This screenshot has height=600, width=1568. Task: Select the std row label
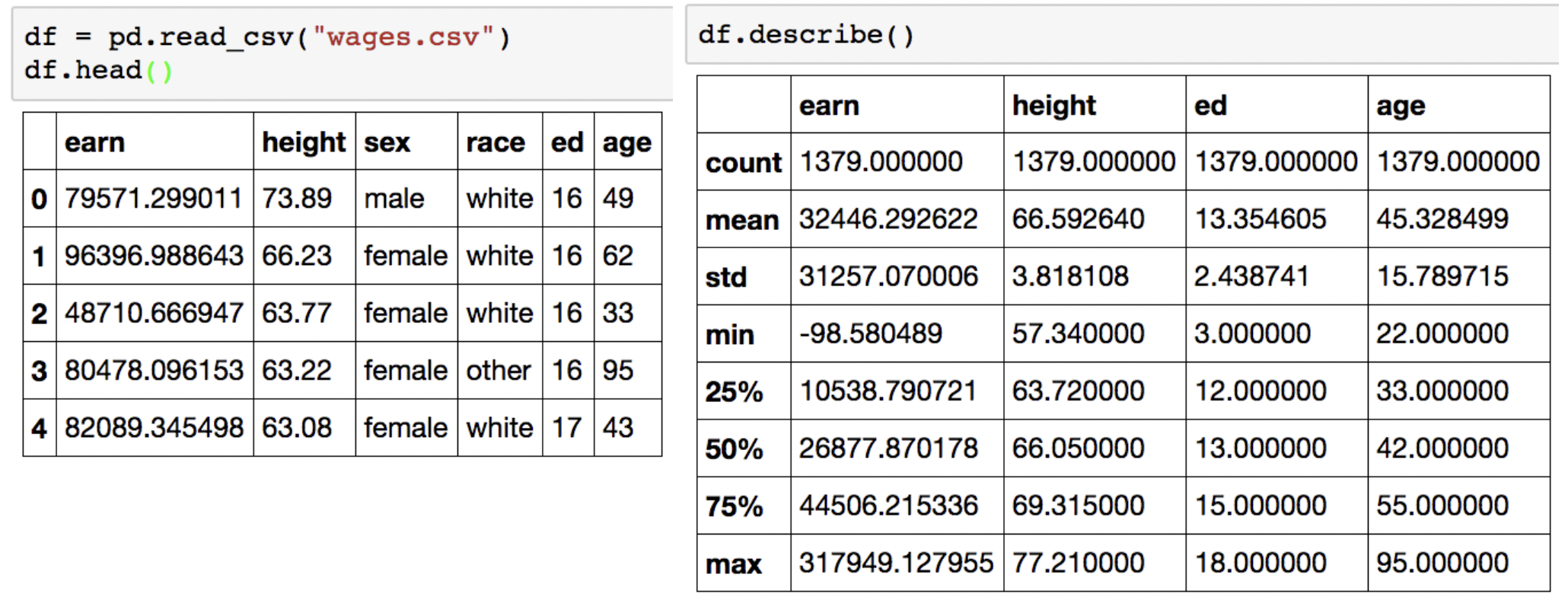pos(726,277)
